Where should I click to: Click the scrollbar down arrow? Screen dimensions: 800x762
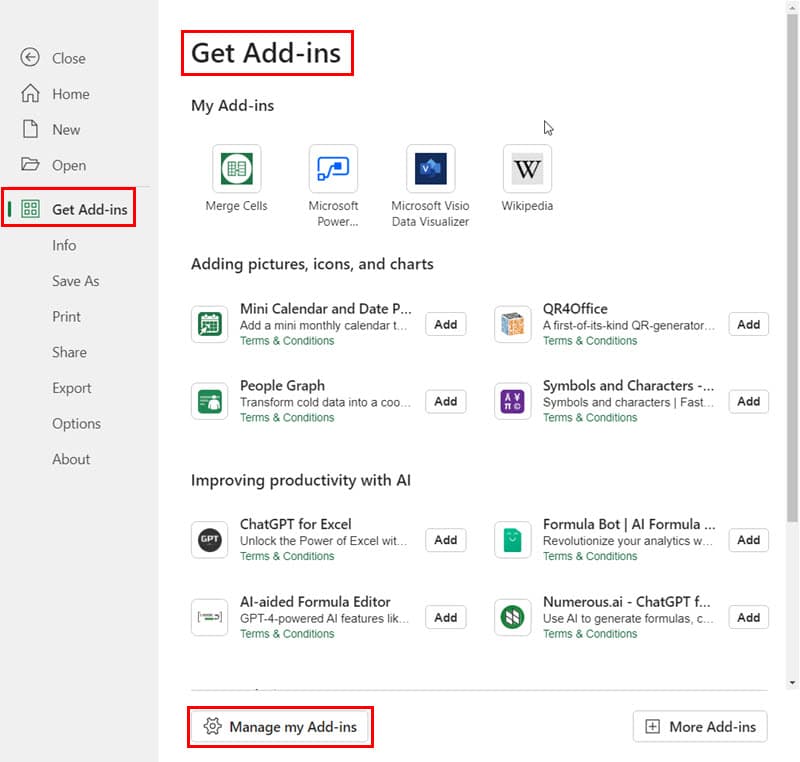point(792,682)
